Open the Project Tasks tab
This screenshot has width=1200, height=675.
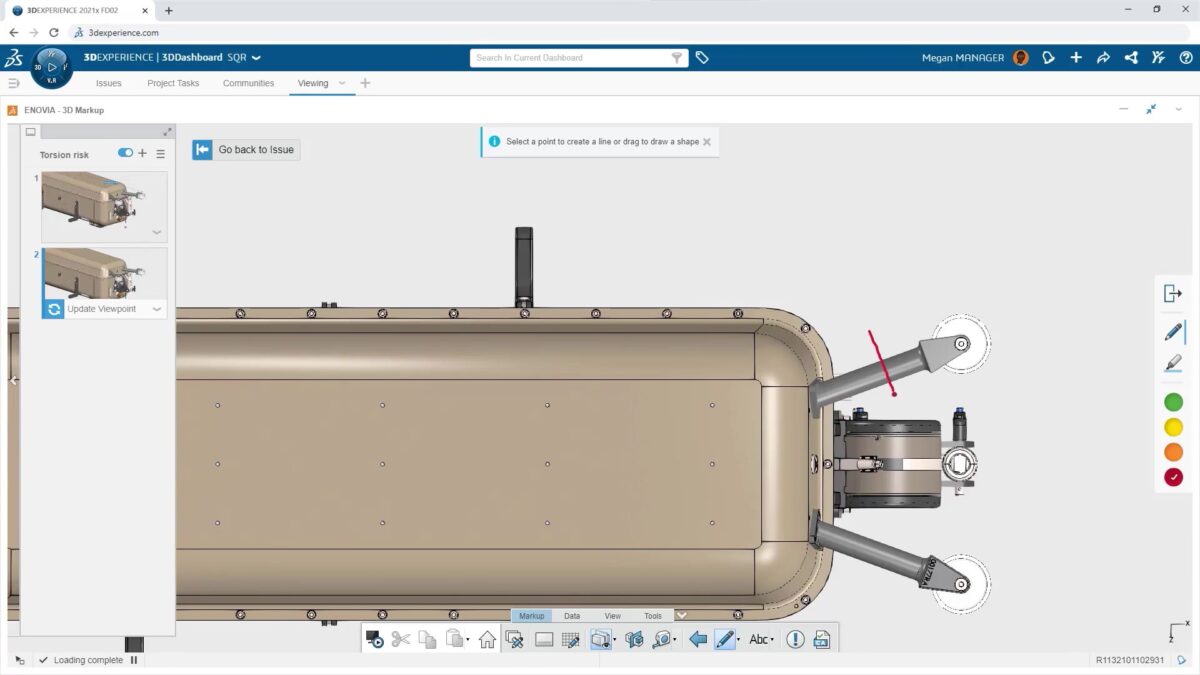click(x=173, y=83)
